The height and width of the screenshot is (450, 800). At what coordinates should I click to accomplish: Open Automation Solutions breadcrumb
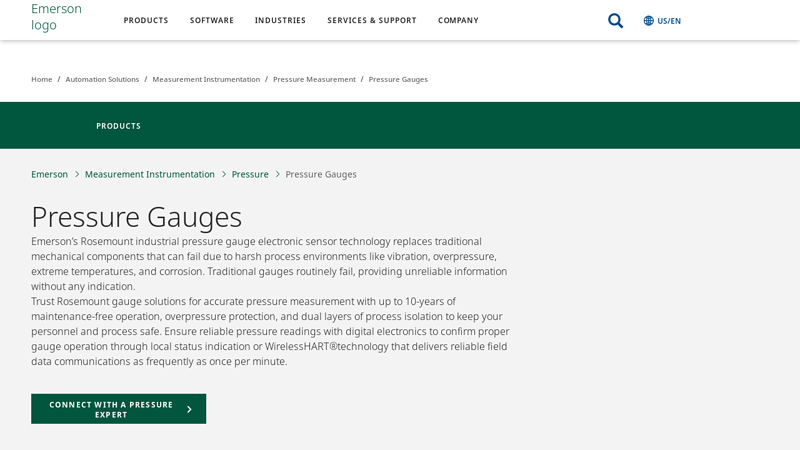pos(102,79)
